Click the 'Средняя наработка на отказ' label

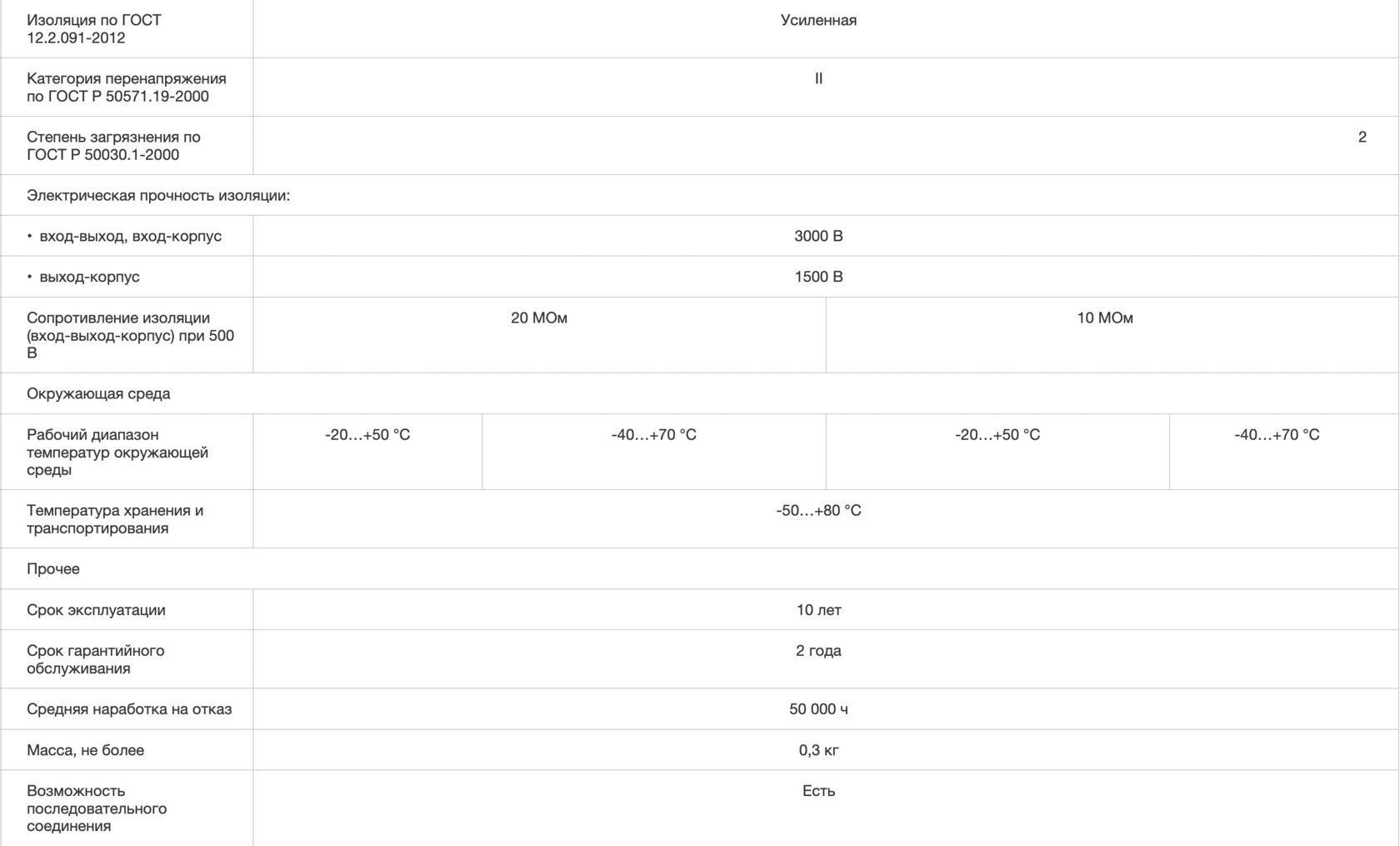[x=129, y=708]
